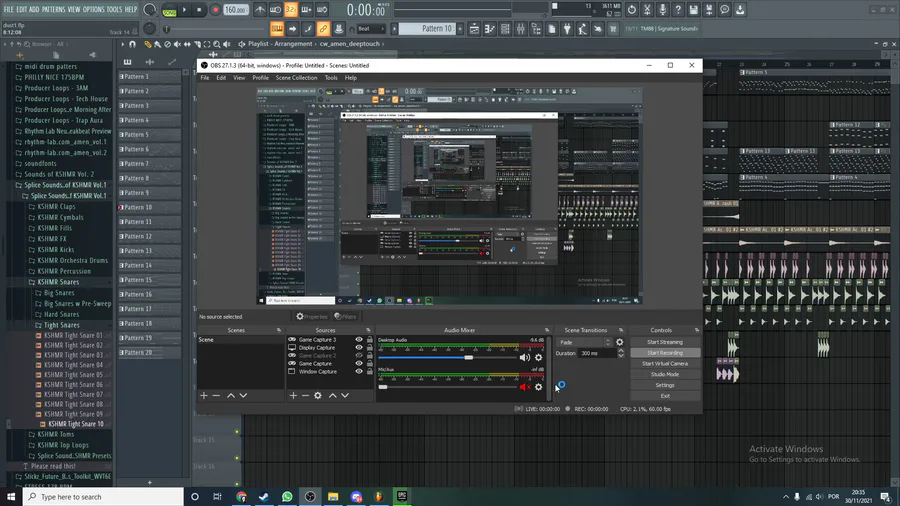Click FL Studio audio editor scissors icon
900x506 pixels.
pyautogui.click(x=647, y=10)
